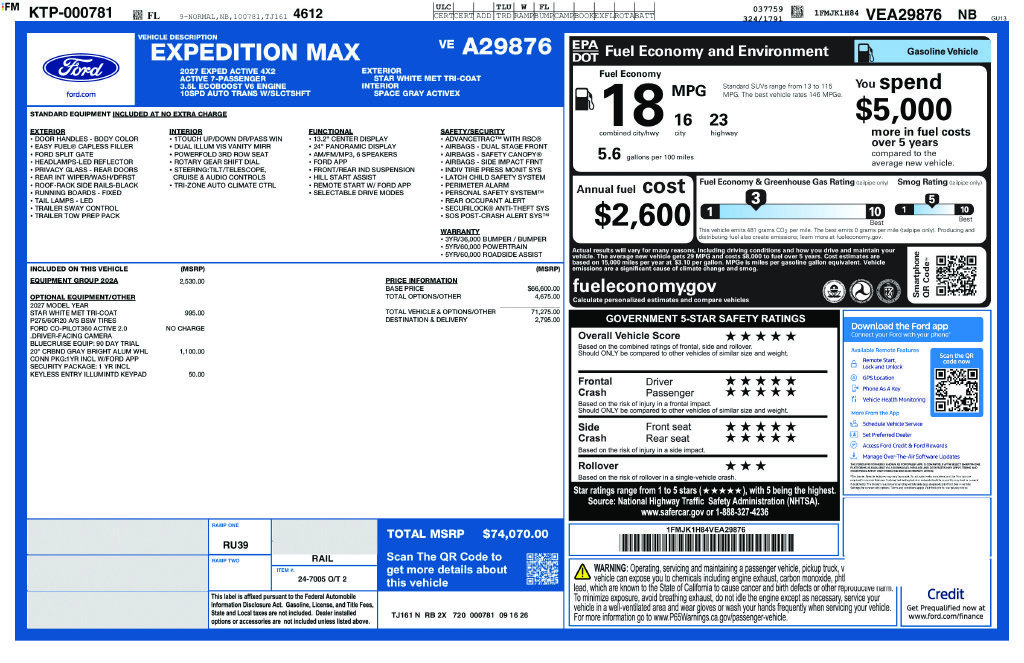Viewport: 1024px width, 663px height.
Task: Click the $5,000 fuel cost figure
Action: [x=903, y=109]
